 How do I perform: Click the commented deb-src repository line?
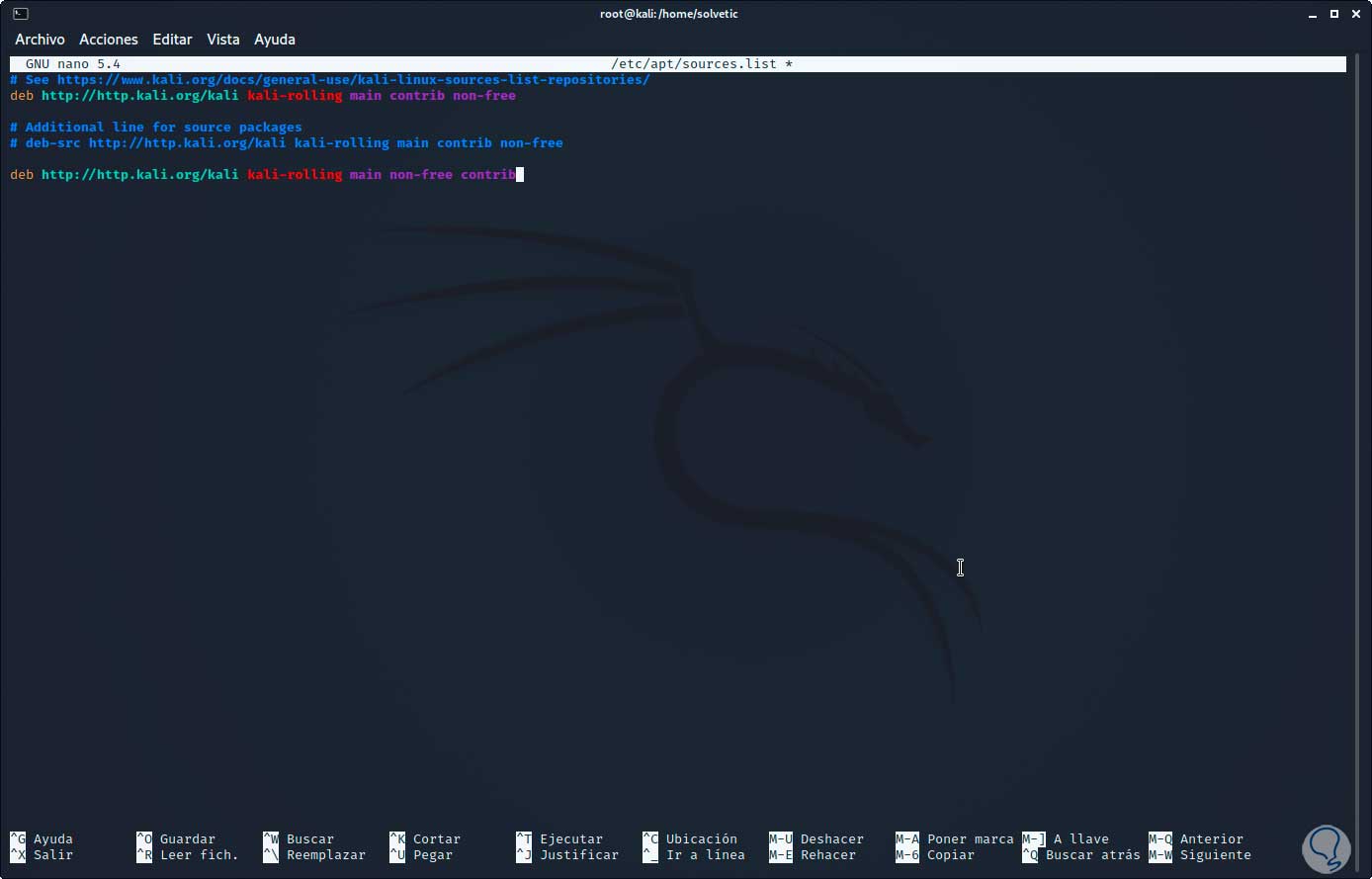click(x=287, y=143)
